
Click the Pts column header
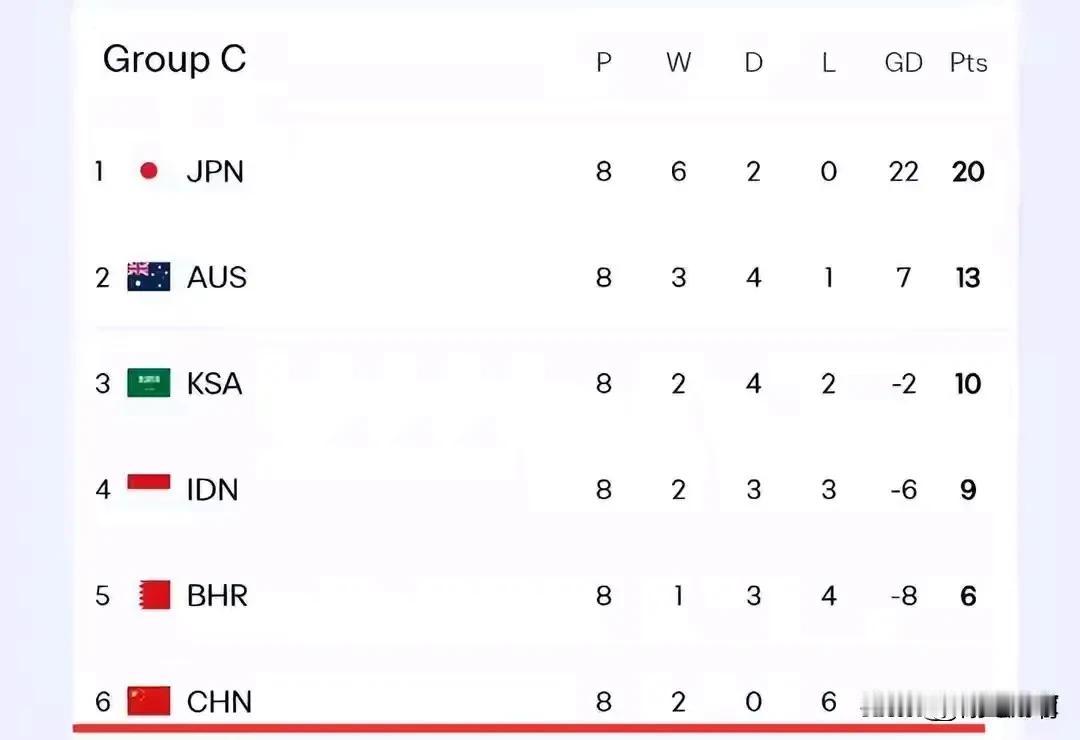pos(968,63)
